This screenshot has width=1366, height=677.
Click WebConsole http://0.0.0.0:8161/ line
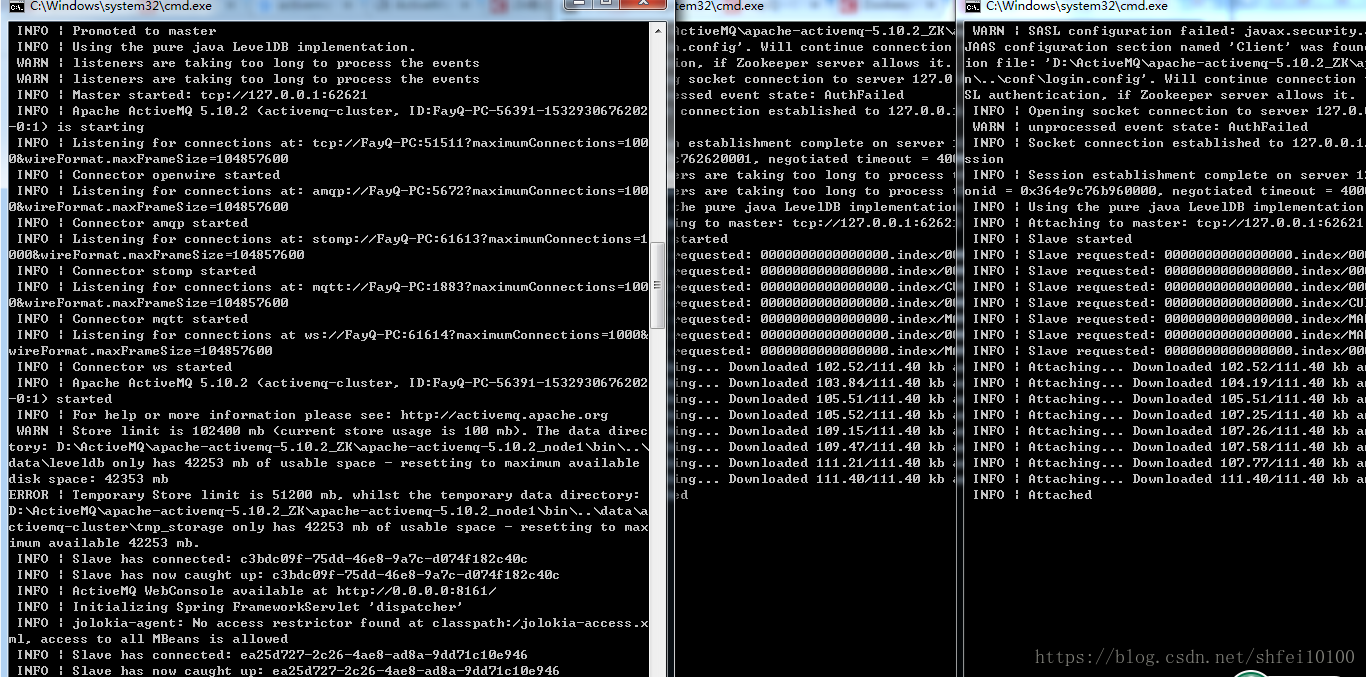[x=256, y=591]
